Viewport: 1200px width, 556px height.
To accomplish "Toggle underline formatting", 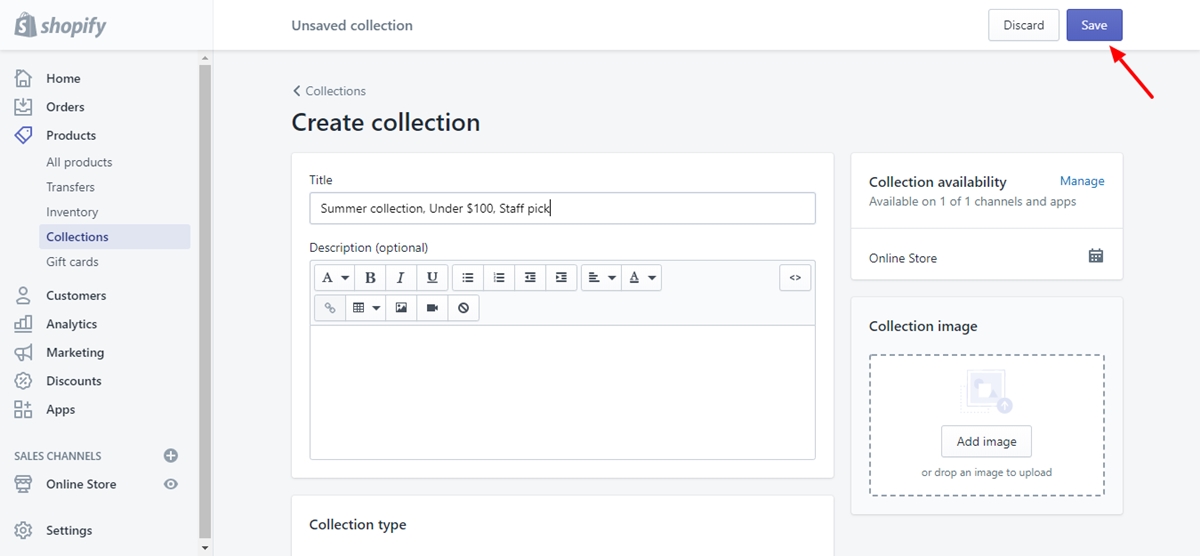I will [432, 278].
